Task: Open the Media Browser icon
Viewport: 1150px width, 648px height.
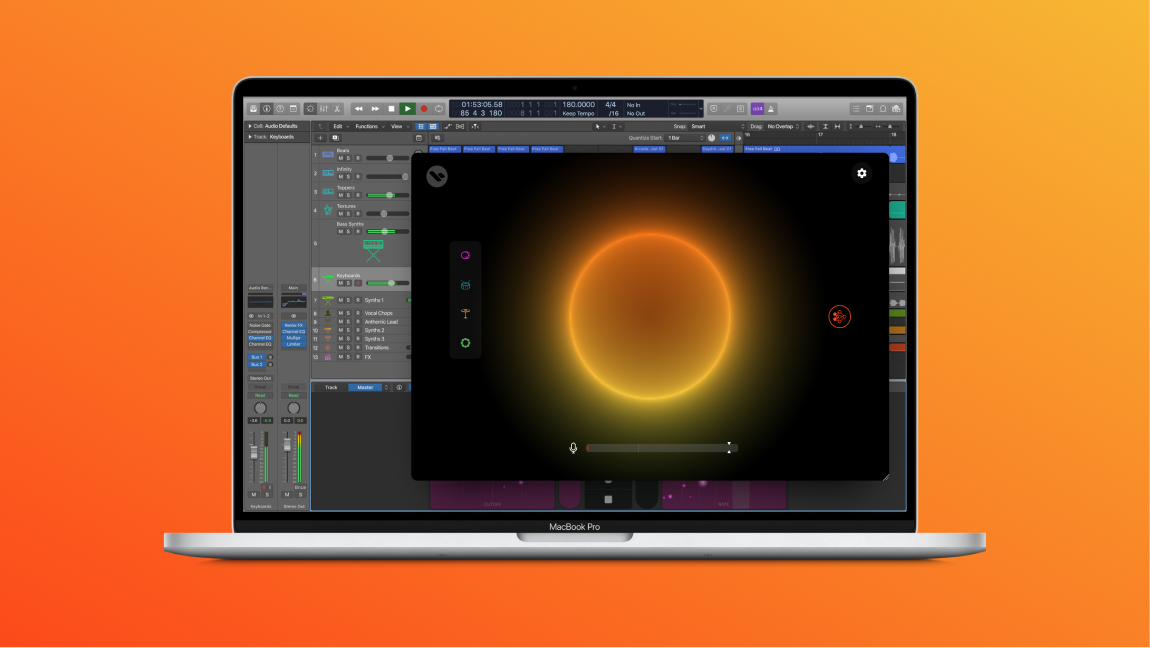Action: tap(896, 108)
